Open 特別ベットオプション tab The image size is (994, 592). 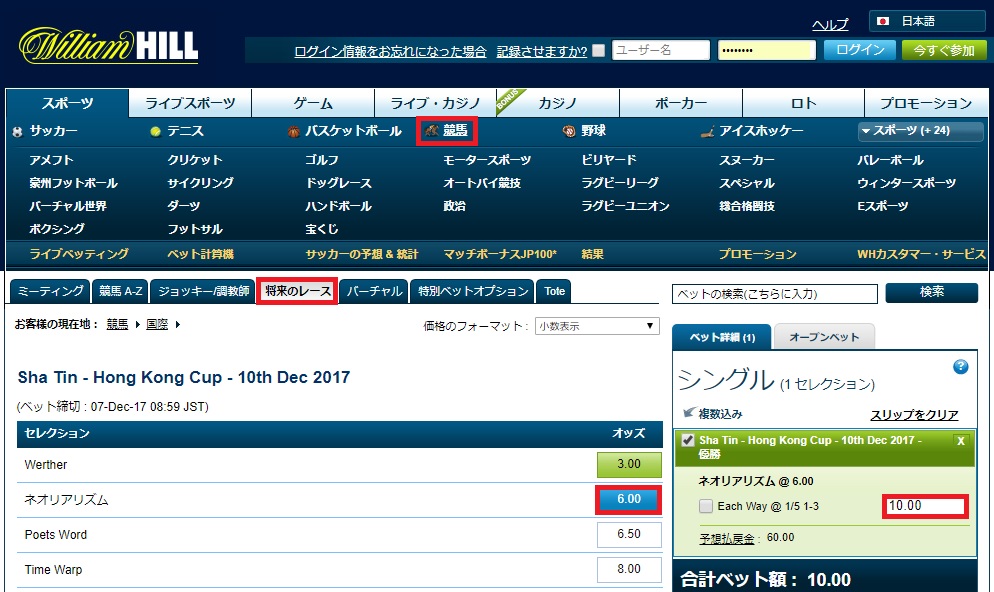pyautogui.click(x=473, y=291)
